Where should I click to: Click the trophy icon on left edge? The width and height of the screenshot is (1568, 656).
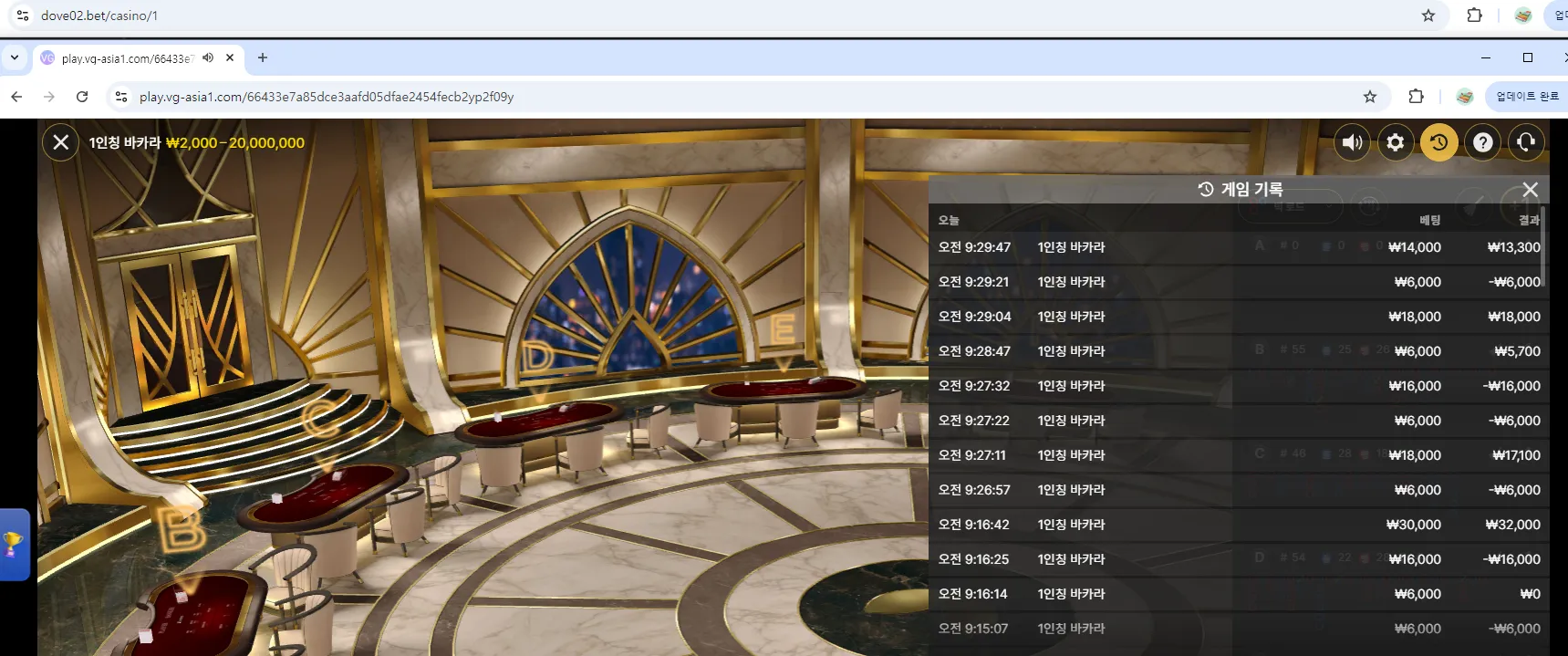(x=14, y=544)
